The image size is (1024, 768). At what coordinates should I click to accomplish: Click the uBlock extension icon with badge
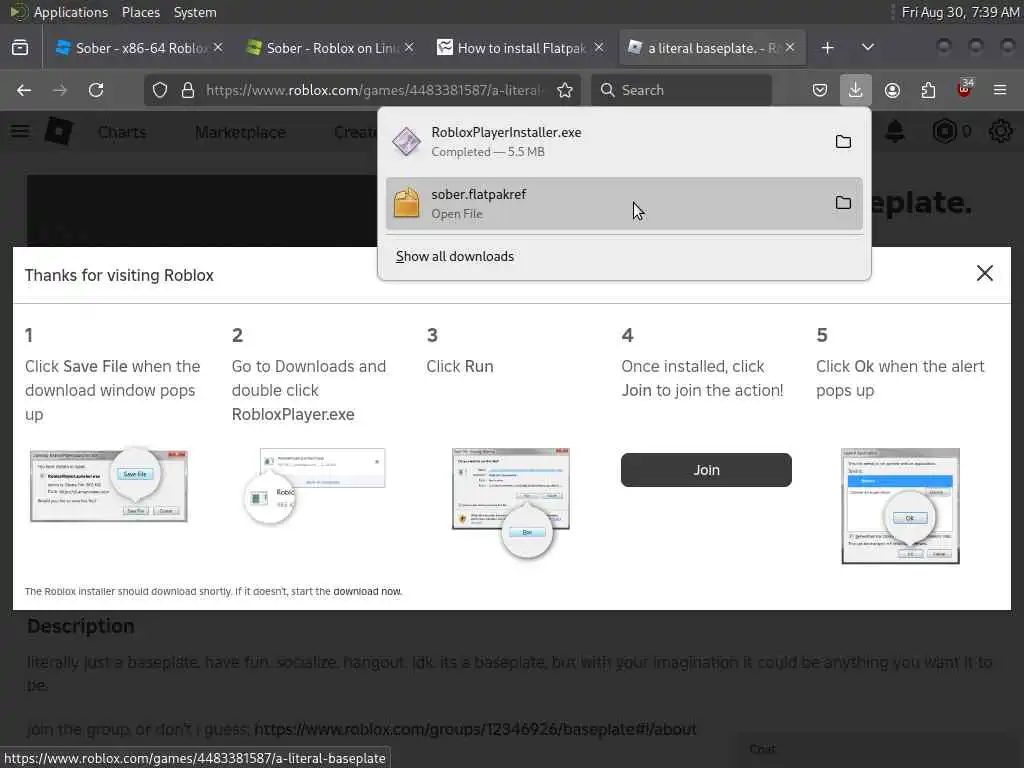pos(965,89)
